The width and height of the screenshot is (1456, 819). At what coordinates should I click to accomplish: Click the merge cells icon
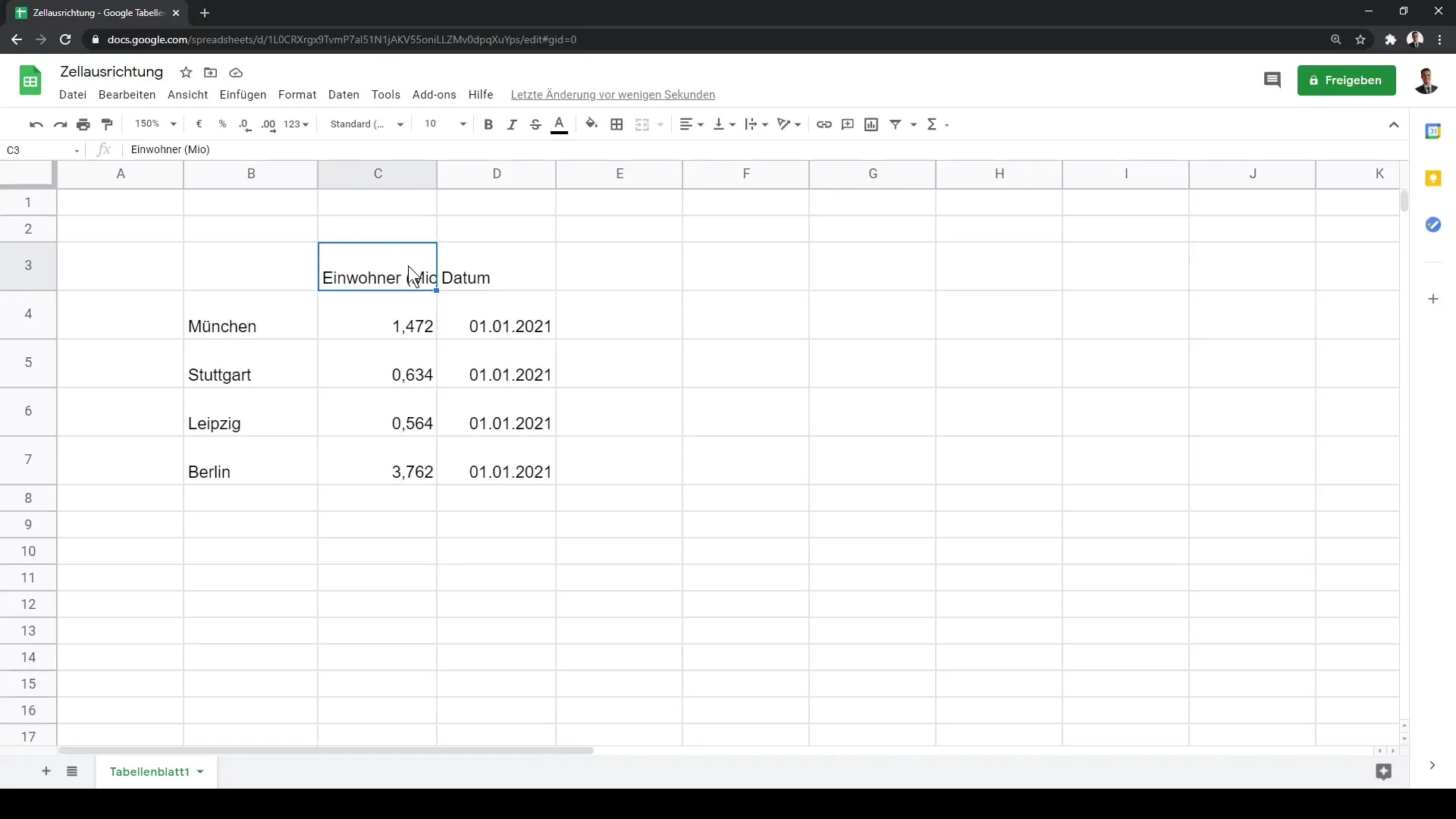(642, 124)
